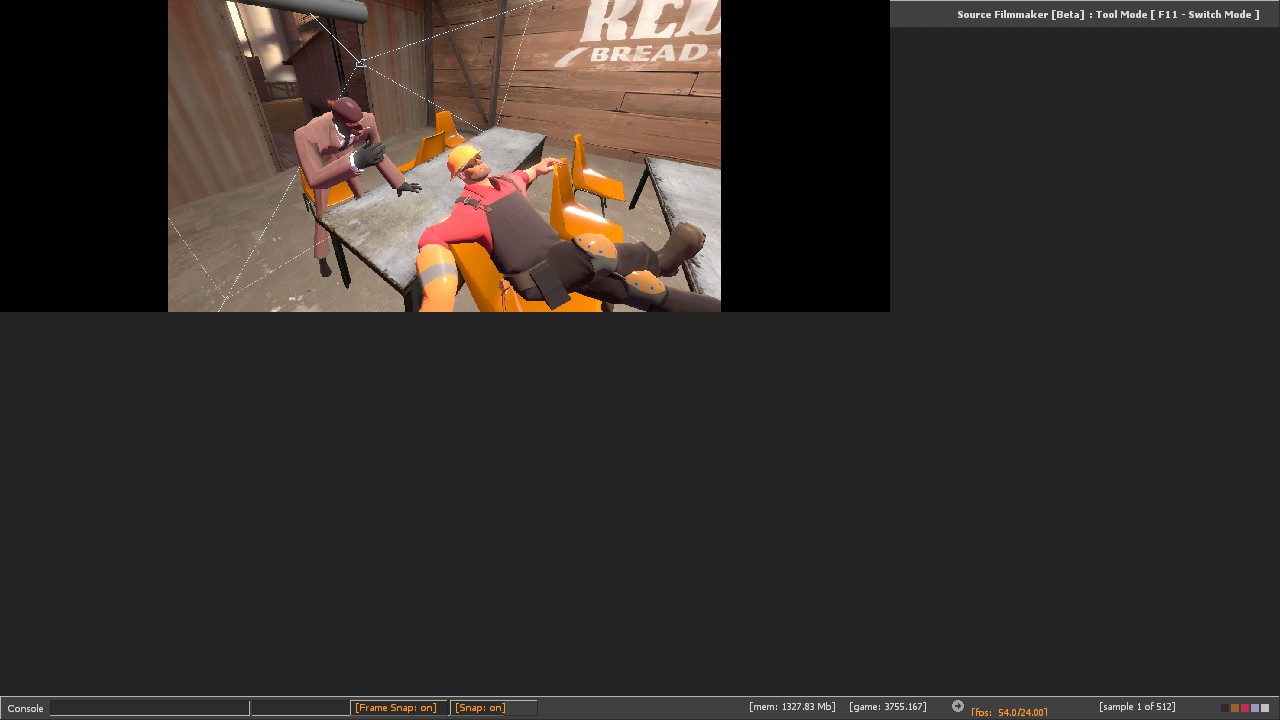This screenshot has width=1280, height=720.
Task: Click the memory usage readout
Action: [792, 707]
